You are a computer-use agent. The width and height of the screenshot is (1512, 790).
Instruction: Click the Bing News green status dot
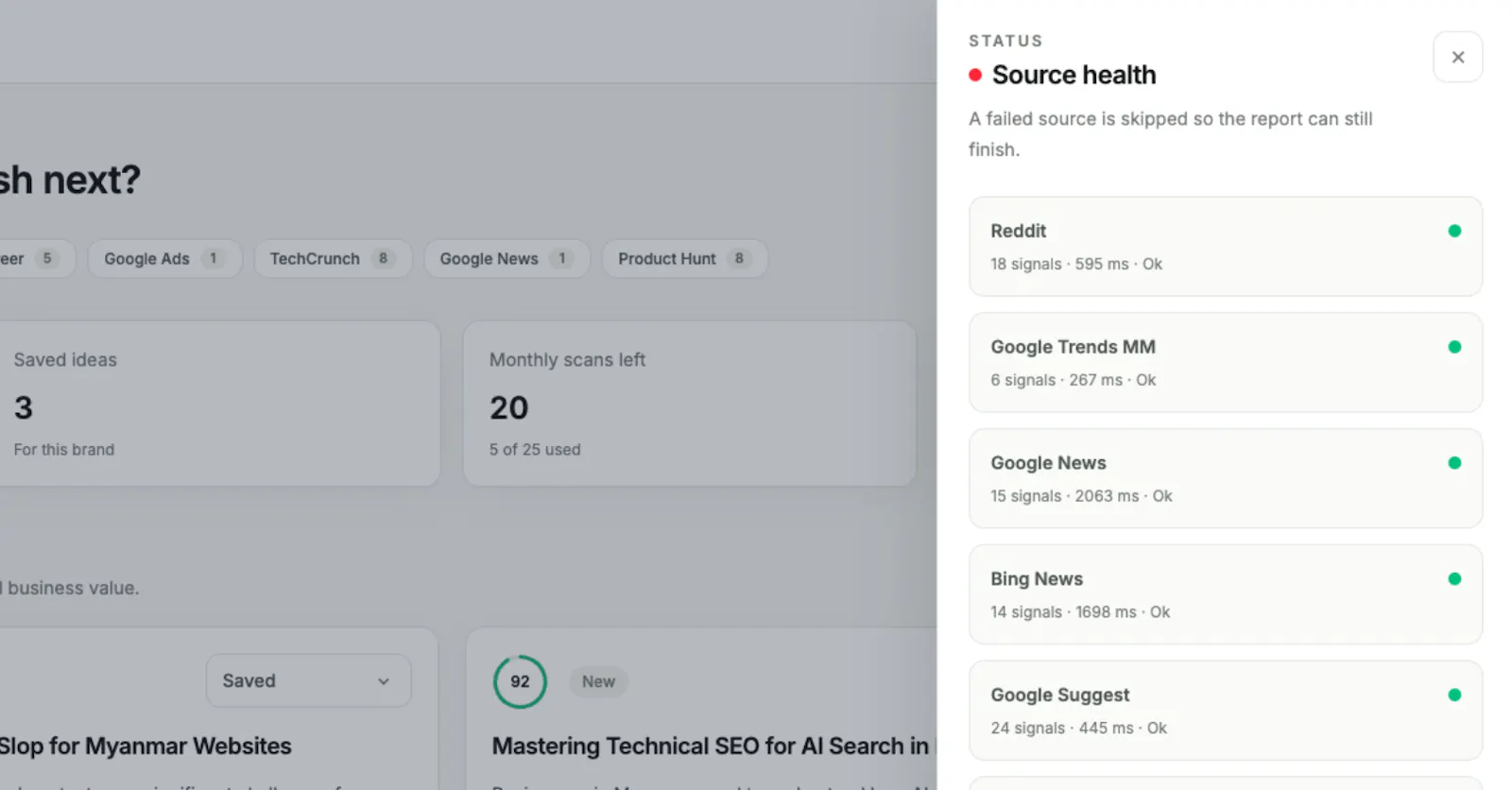pos(1454,578)
